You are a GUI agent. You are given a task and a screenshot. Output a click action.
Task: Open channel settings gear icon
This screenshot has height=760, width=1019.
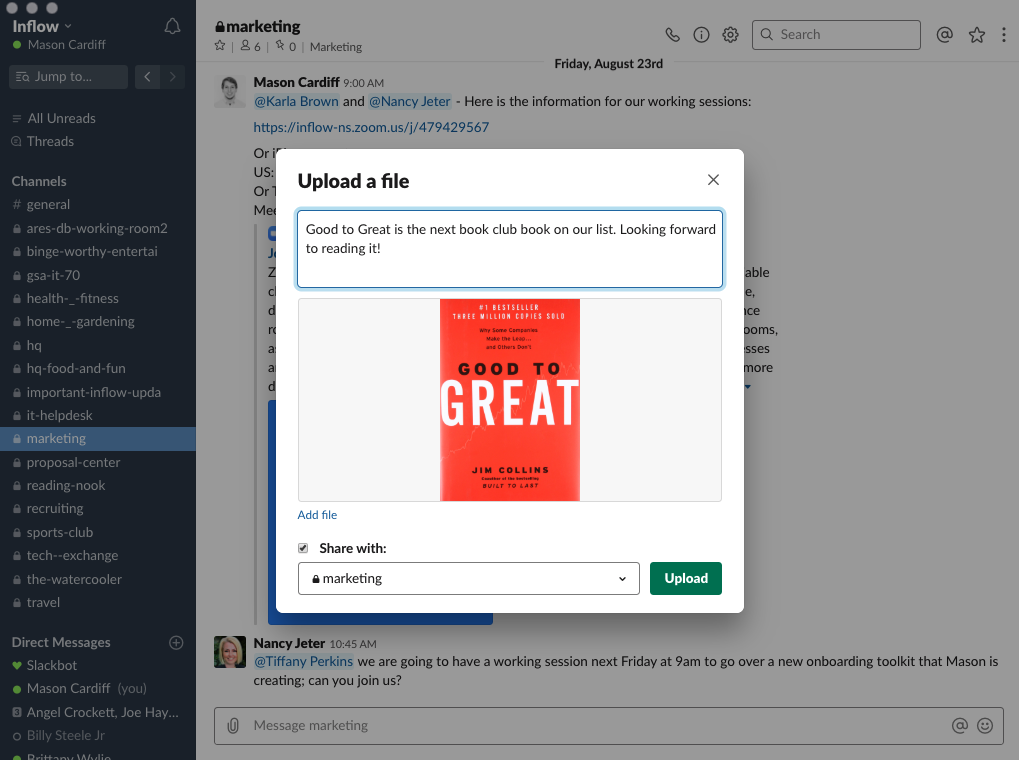730,34
